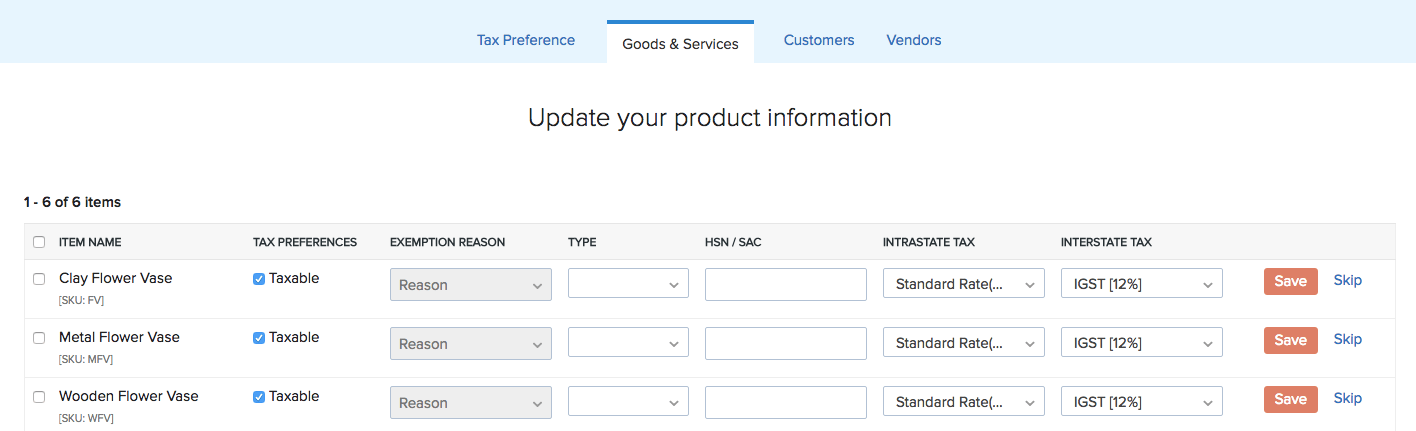
Task: Open Interstate Tax IGST dropdown for Wooden Flower Vase
Action: pos(1141,402)
